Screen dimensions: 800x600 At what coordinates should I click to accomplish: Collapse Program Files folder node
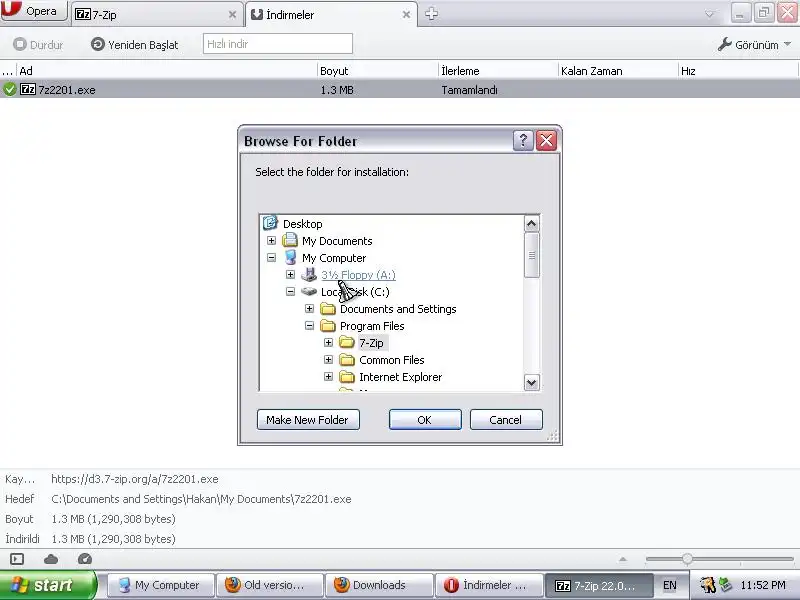309,326
